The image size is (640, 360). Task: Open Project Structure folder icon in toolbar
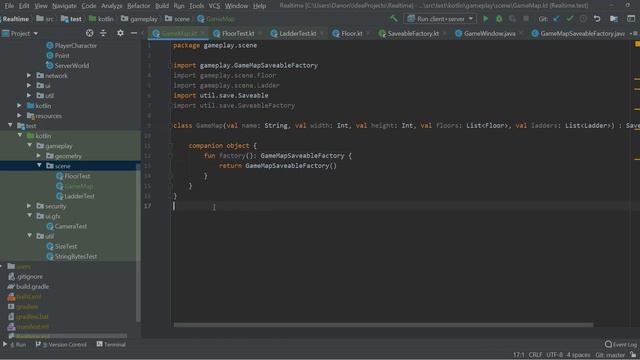click(614, 19)
